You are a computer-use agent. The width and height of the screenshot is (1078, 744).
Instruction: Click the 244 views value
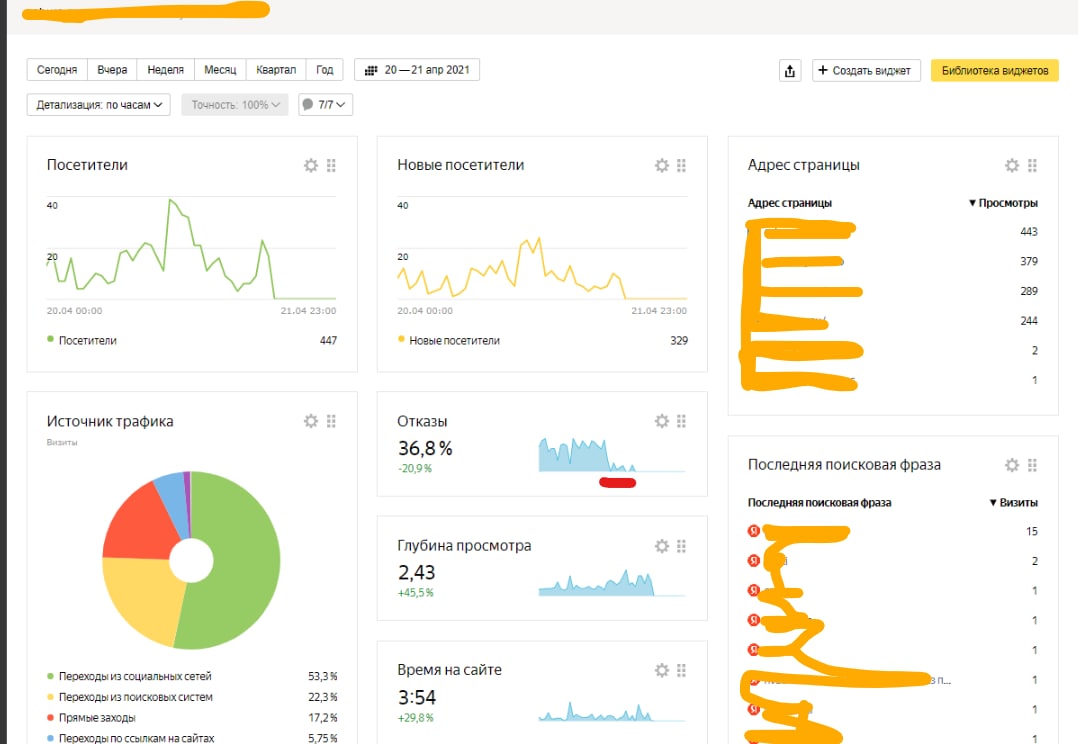1028,320
